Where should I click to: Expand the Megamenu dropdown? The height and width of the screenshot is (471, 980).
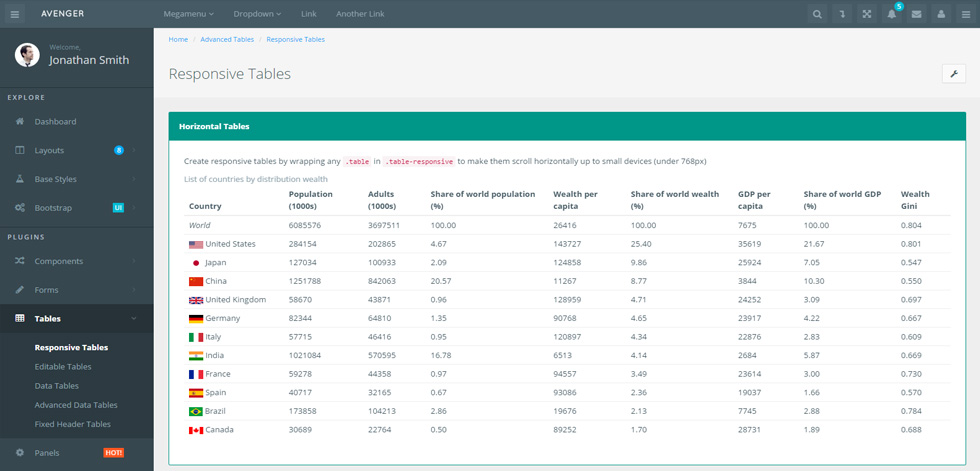pos(188,14)
